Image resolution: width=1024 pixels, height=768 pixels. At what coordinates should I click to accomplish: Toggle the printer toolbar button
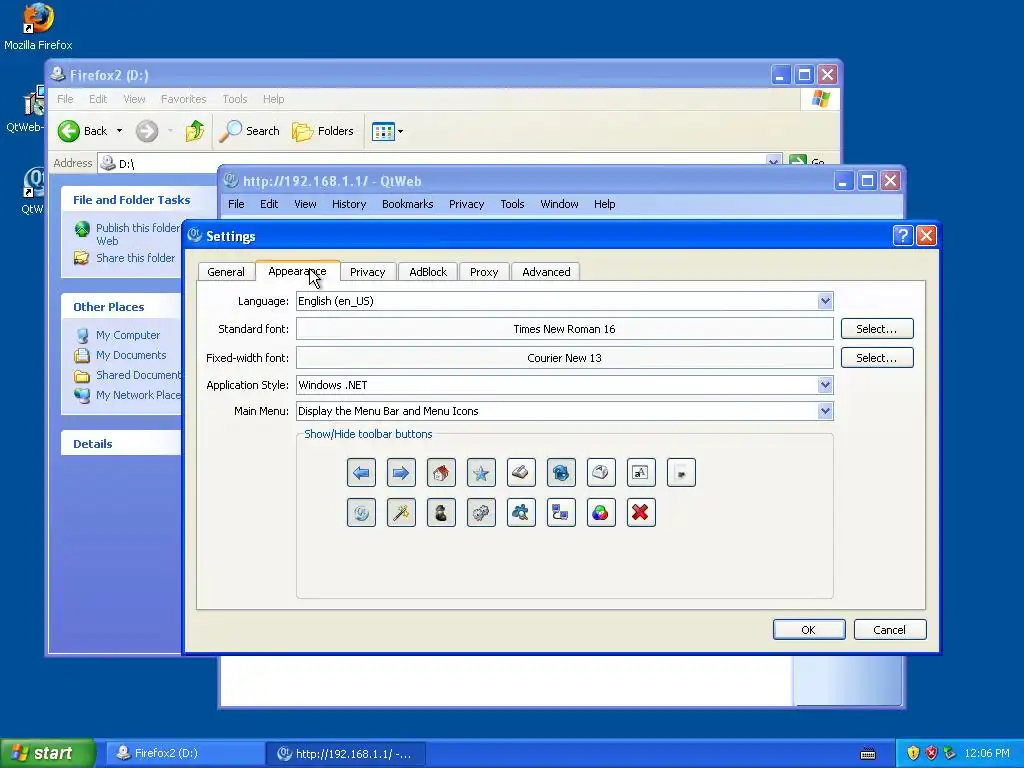601,473
